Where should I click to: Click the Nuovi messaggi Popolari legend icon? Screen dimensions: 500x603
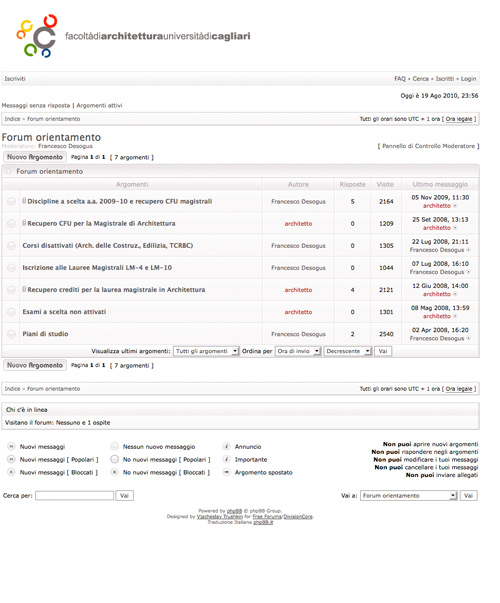coord(11,459)
